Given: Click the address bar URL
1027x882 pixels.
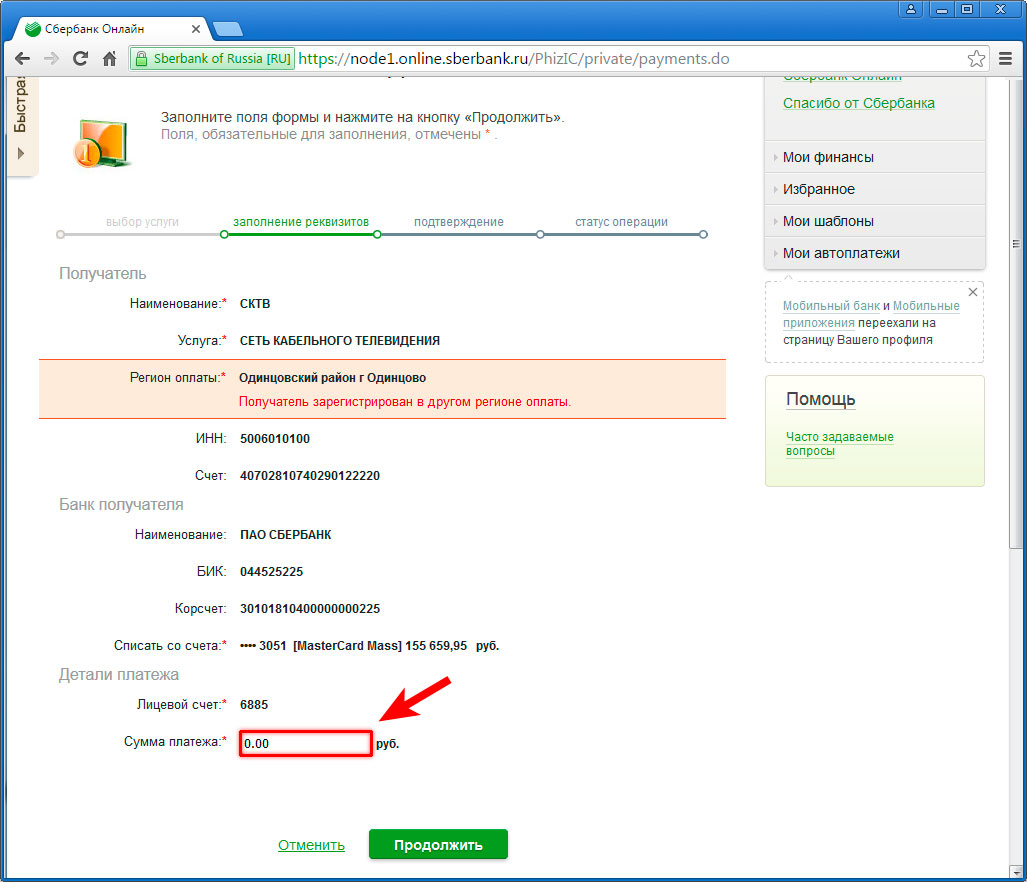Looking at the screenshot, I should [514, 59].
